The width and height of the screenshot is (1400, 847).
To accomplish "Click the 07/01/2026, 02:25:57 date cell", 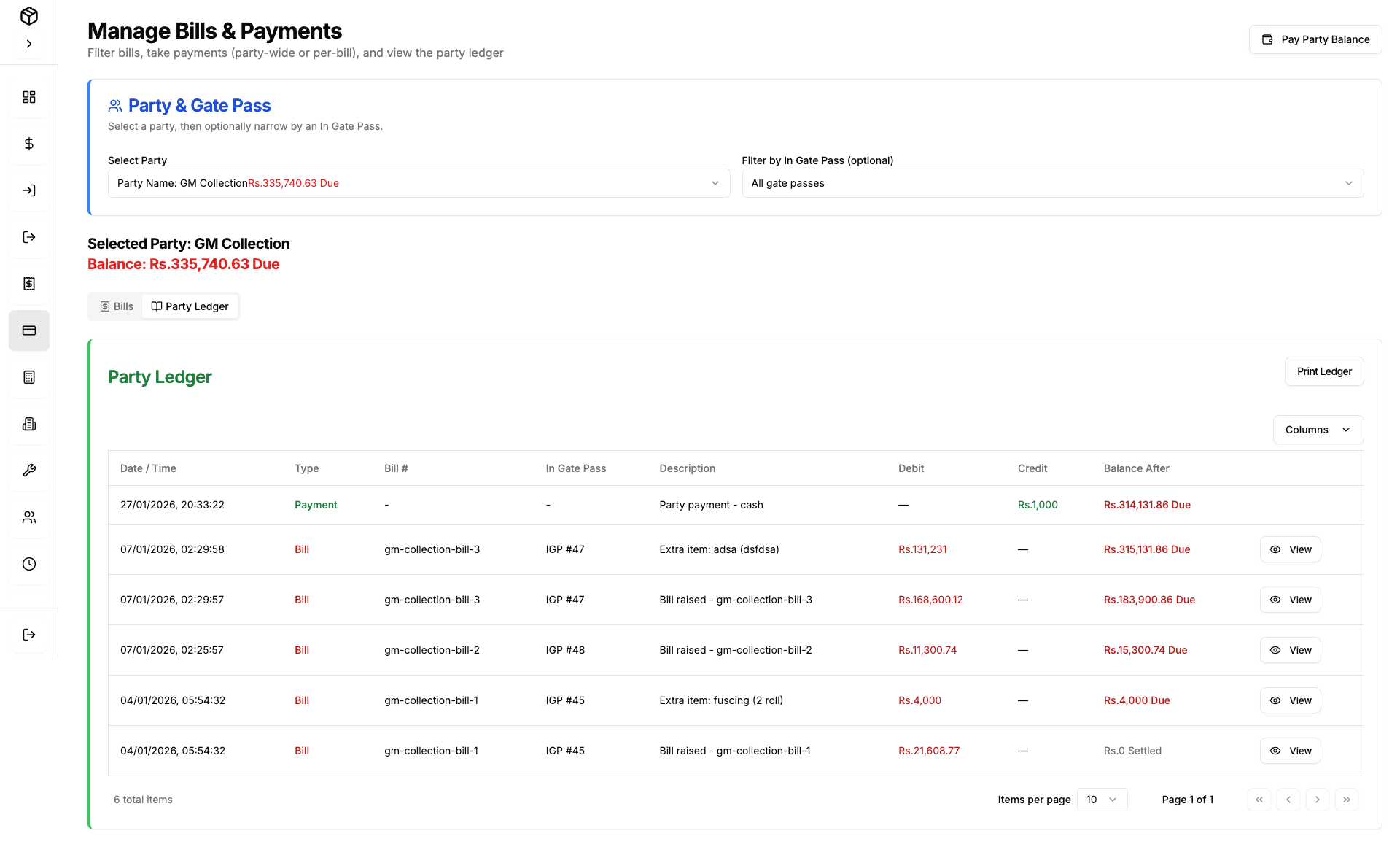I will coord(172,650).
